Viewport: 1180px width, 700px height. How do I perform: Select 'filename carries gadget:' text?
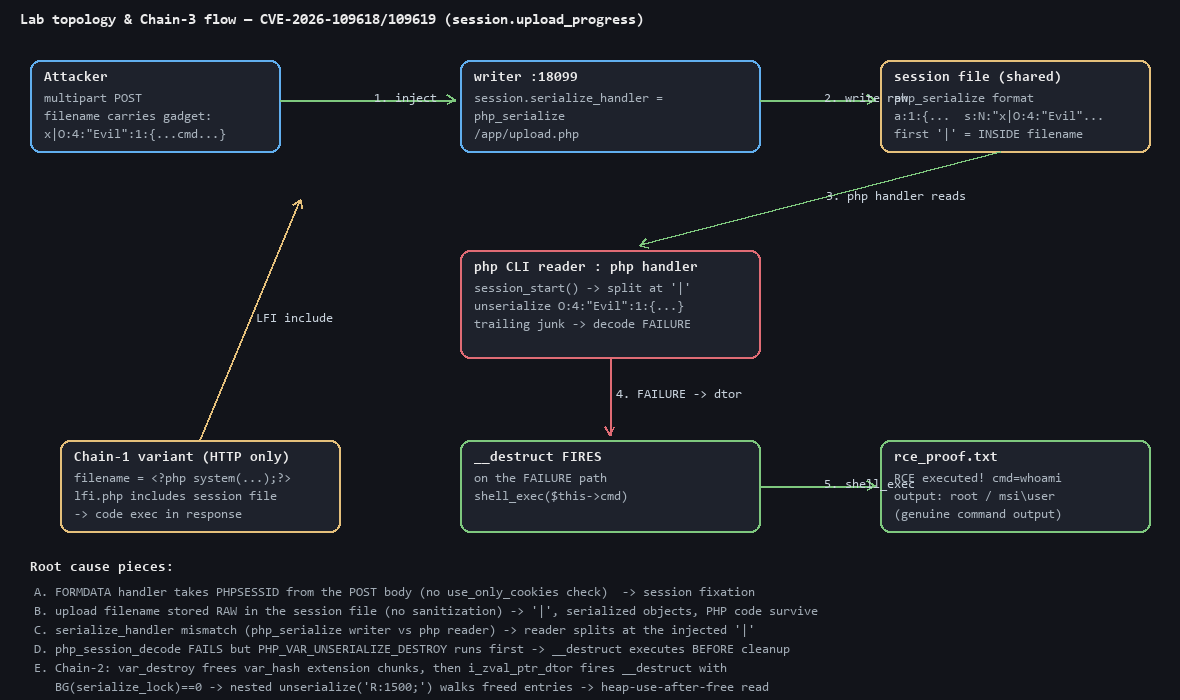pos(127,116)
